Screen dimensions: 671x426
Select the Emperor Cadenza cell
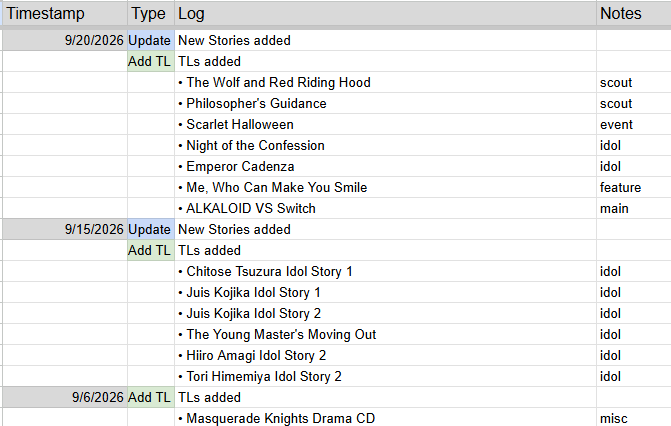tap(385, 166)
